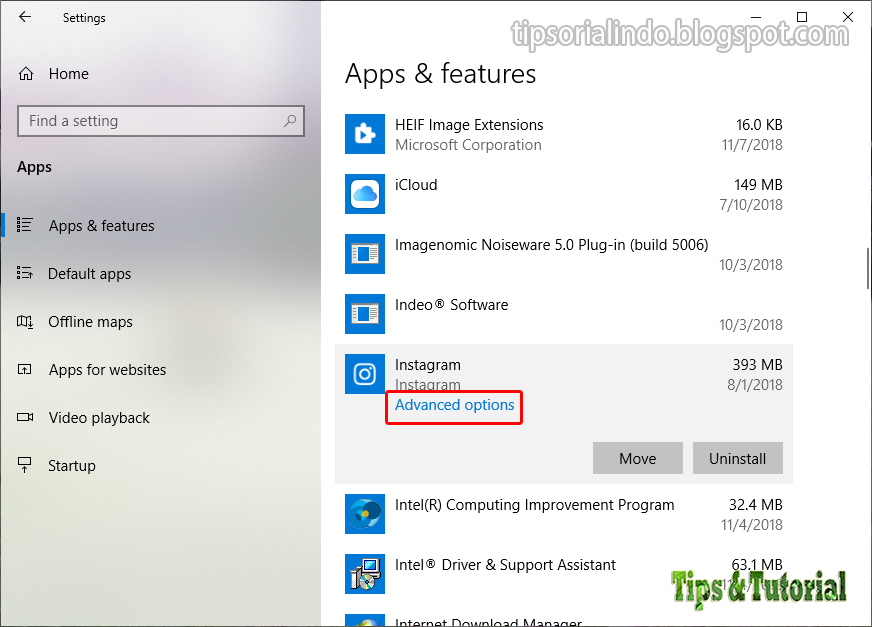The width and height of the screenshot is (872, 627).
Task: Click the Intel Computing Improvement Program icon
Action: [x=365, y=514]
